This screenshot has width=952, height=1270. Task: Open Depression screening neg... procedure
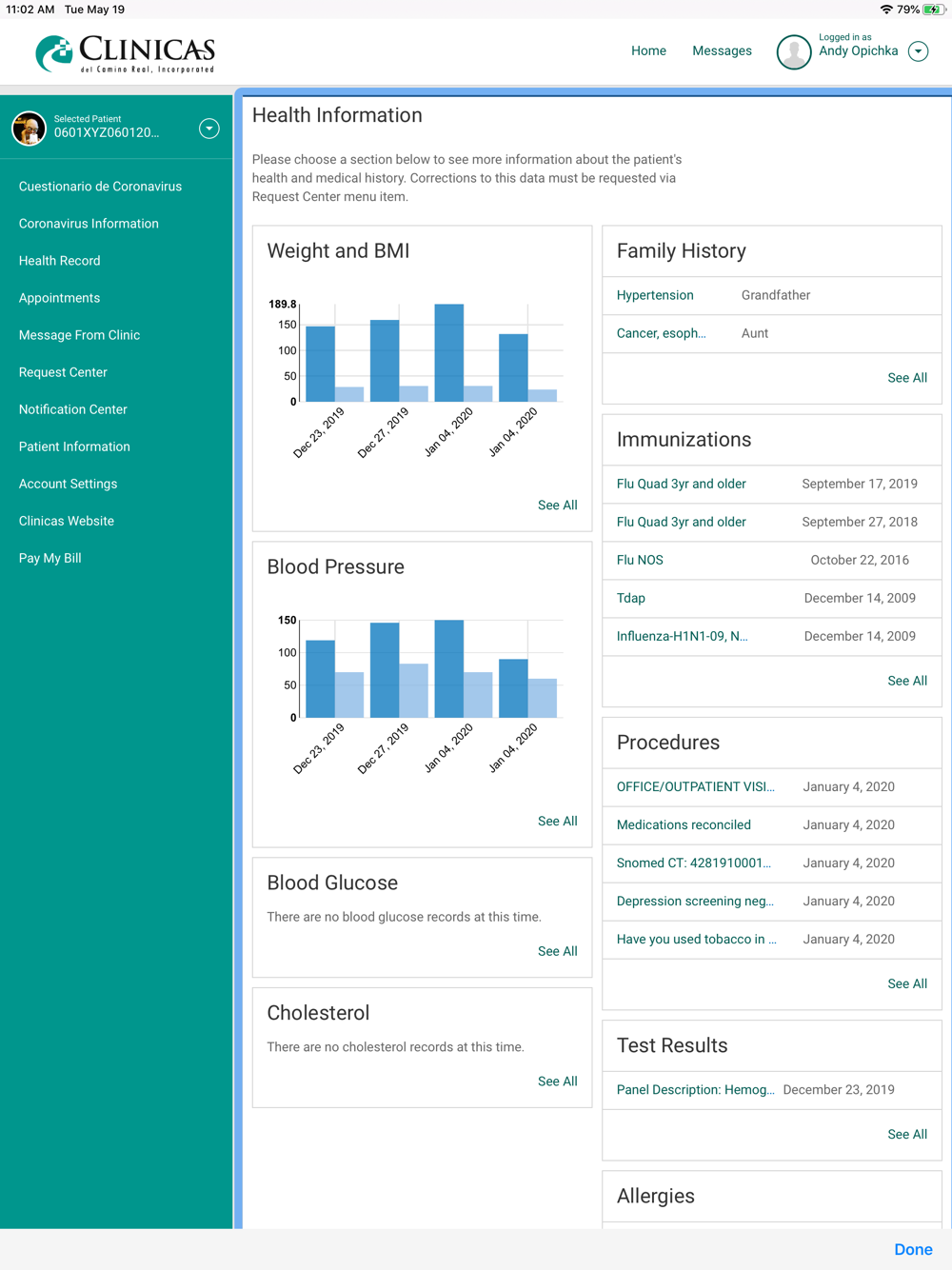click(x=695, y=901)
